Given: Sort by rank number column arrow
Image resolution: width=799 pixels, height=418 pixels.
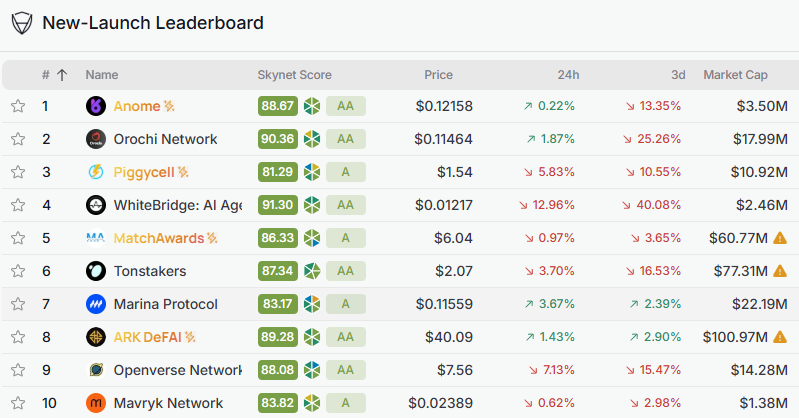Looking at the screenshot, I should tap(62, 75).
